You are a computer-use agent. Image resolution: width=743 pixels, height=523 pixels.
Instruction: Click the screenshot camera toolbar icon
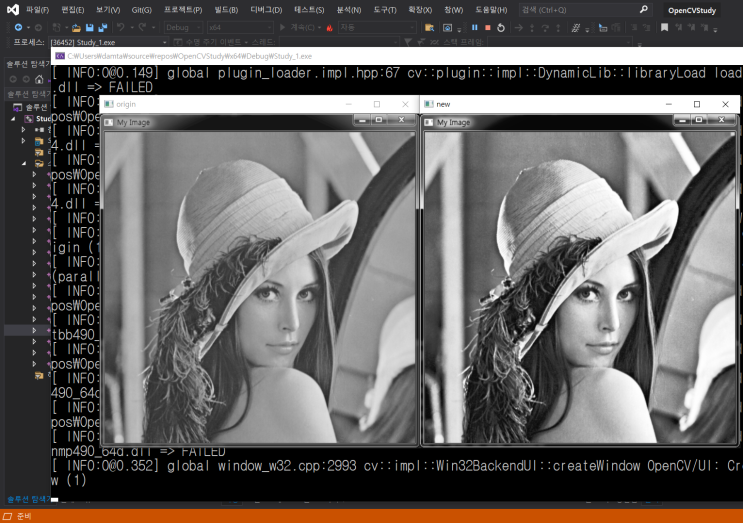[x=447, y=28]
